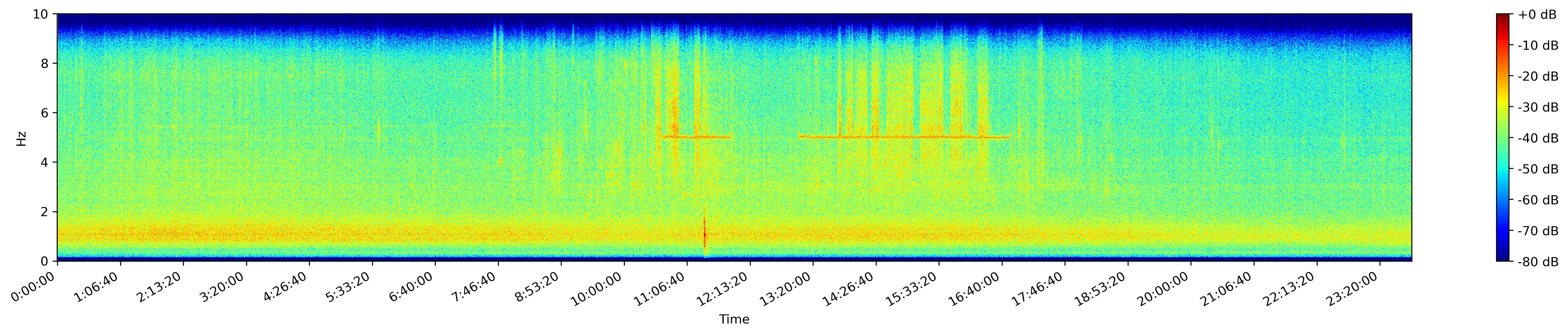Click the Hz axis title
Image resolution: width=1568 pixels, height=335 pixels.
click(x=21, y=138)
